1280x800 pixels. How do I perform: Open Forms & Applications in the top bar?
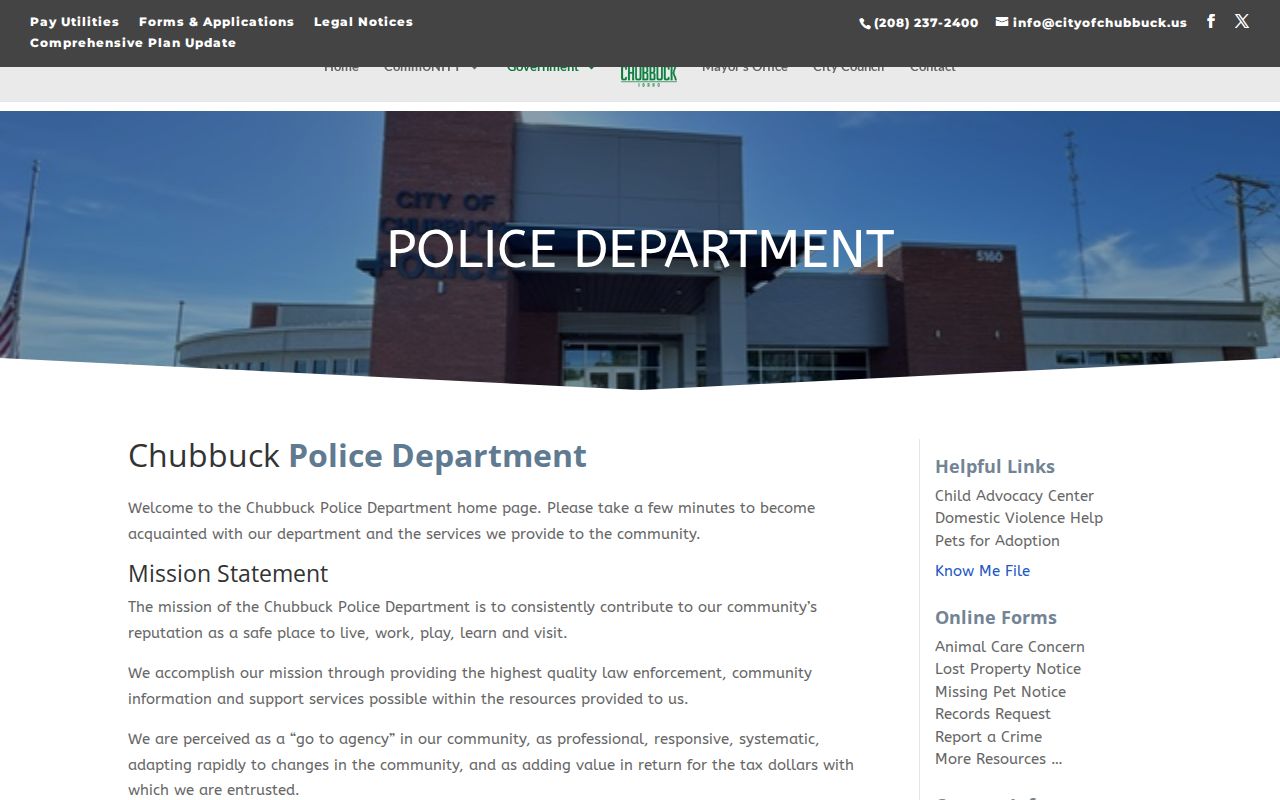(x=216, y=21)
